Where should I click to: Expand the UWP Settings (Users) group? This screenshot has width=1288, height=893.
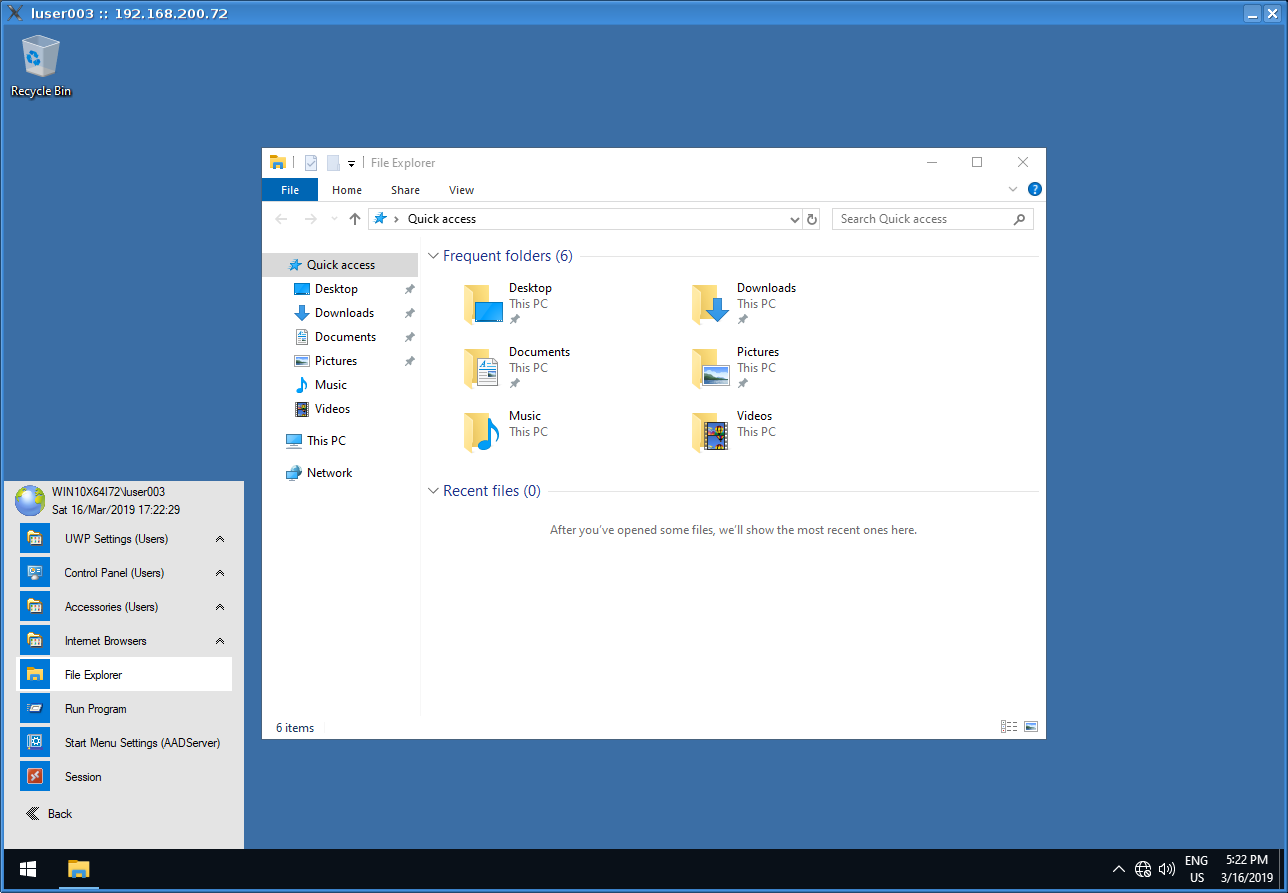[219, 539]
